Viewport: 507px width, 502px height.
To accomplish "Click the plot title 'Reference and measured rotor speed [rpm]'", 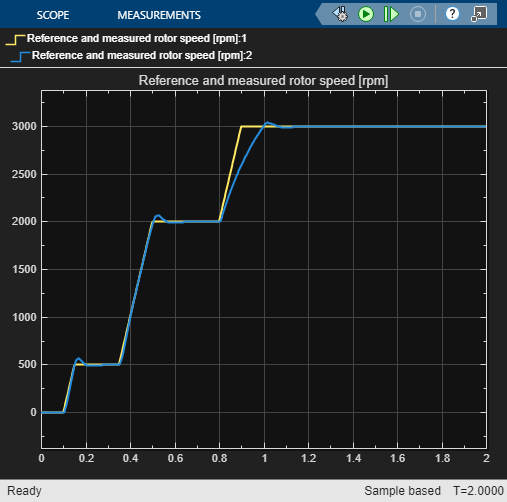I will point(263,81).
